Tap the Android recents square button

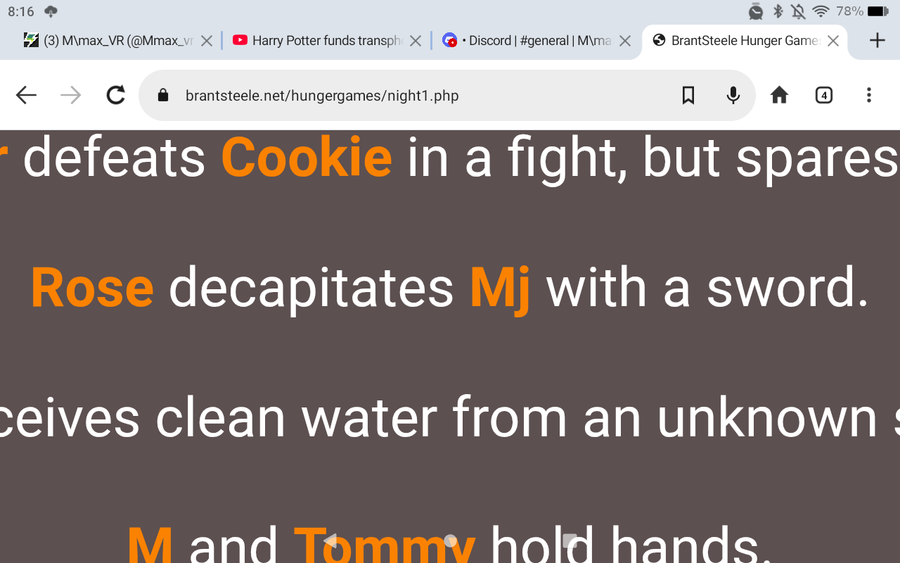[570, 541]
